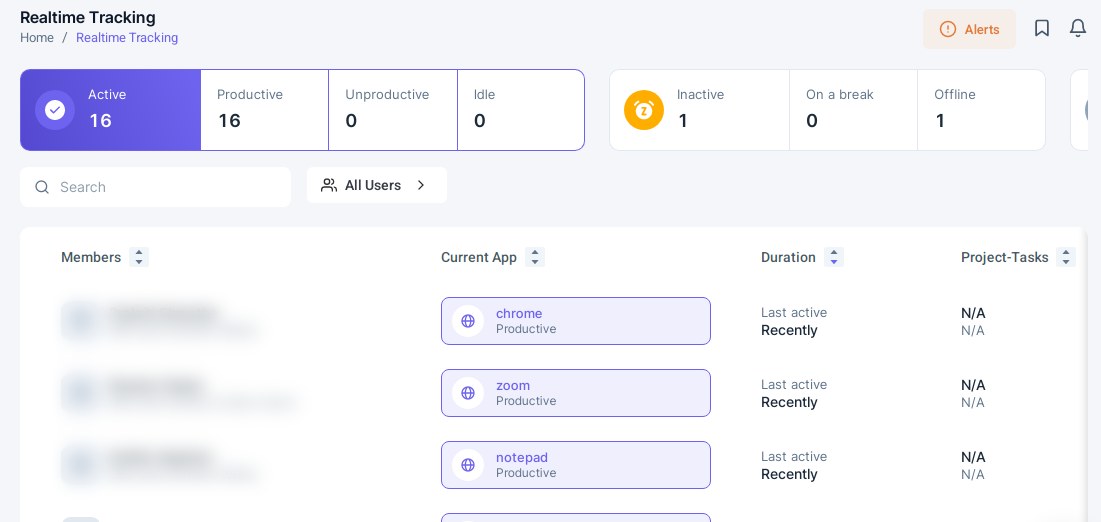Open the Alerts button
This screenshot has height=522, width=1101.
coord(969,29)
